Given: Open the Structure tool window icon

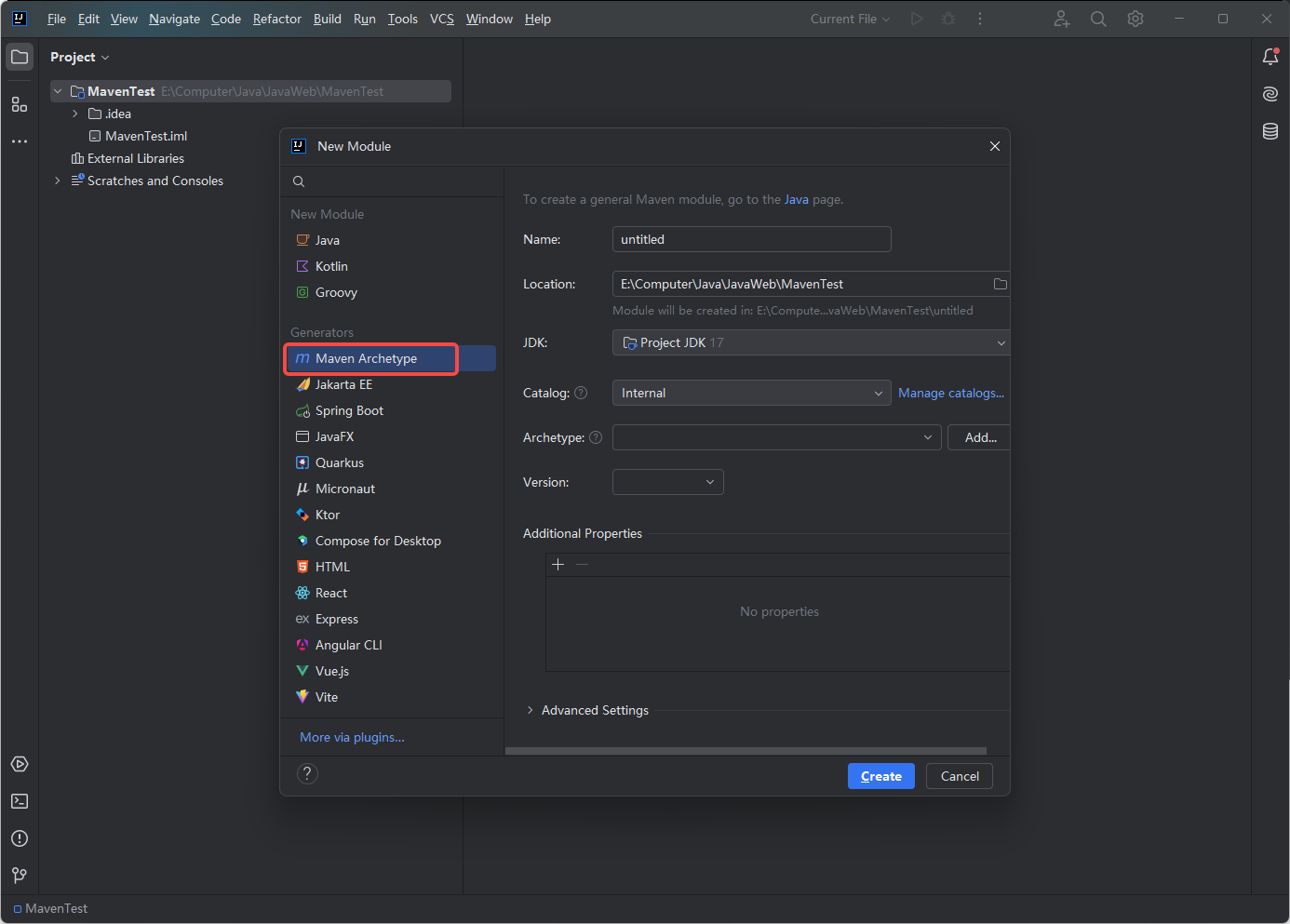Looking at the screenshot, I should [x=20, y=104].
